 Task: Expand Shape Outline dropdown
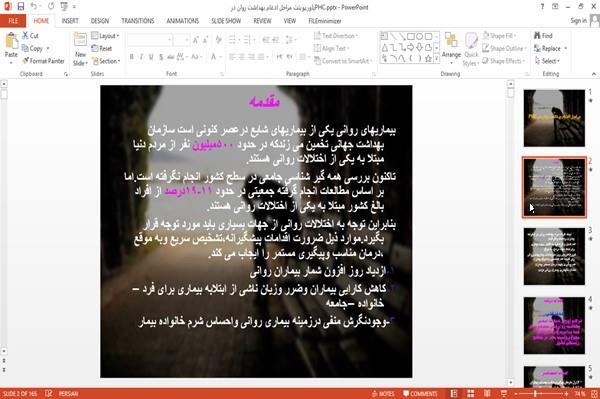point(504,48)
